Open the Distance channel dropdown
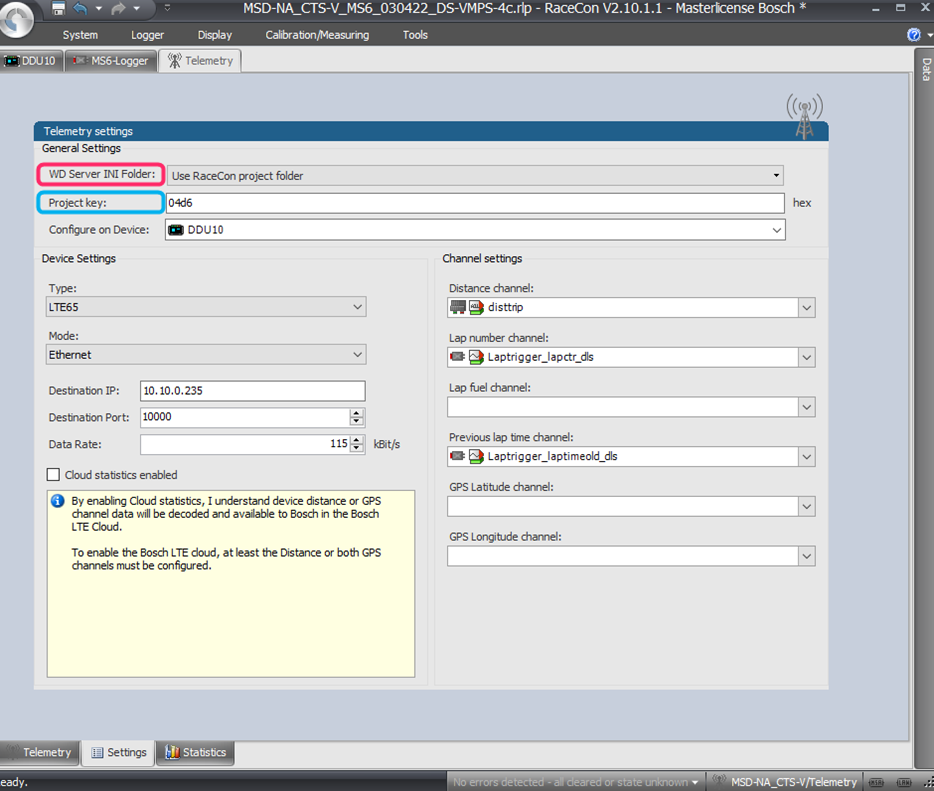Screen dimensions: 934x791 (x=807, y=308)
